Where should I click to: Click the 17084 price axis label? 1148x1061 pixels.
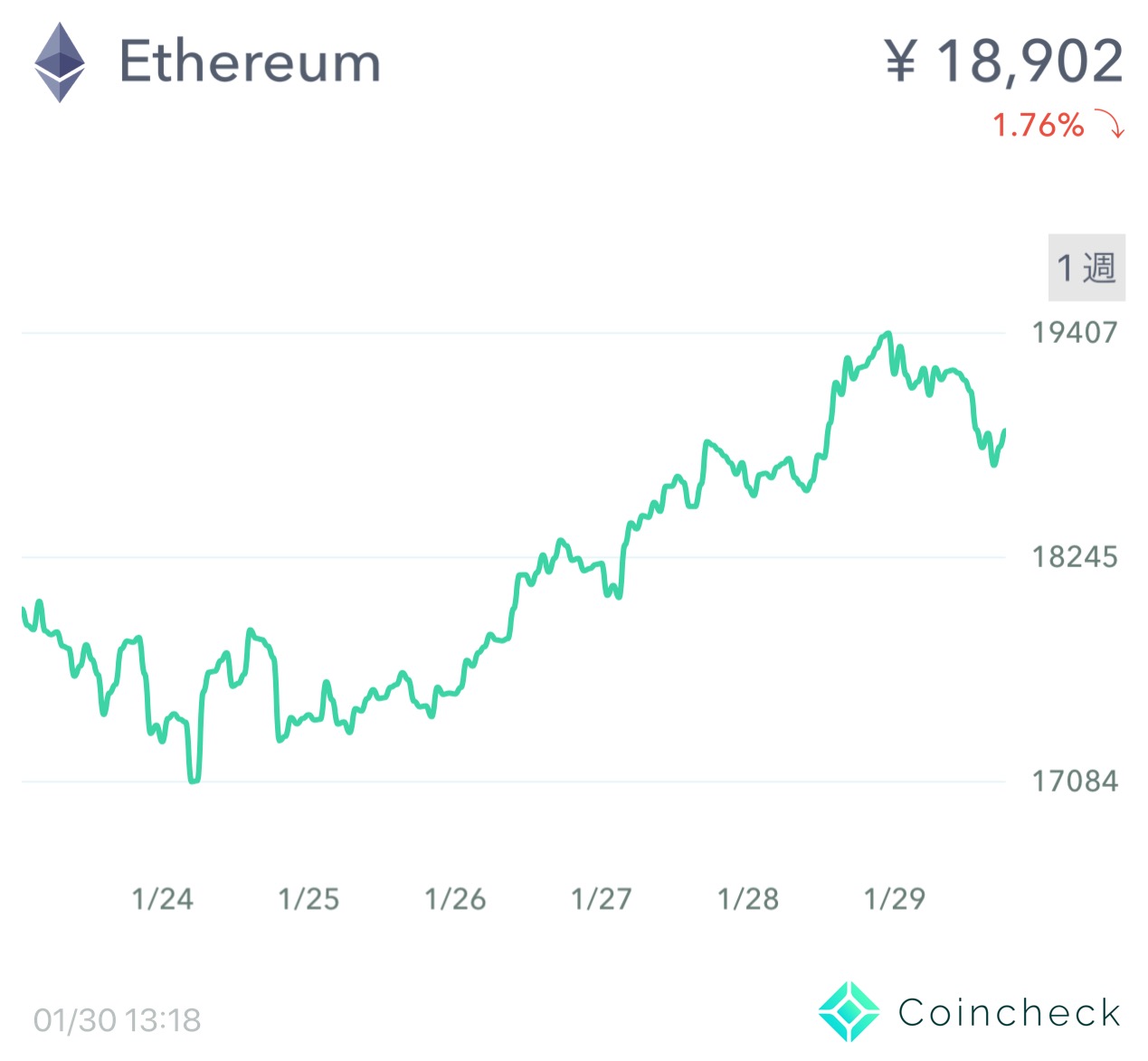[x=1075, y=782]
